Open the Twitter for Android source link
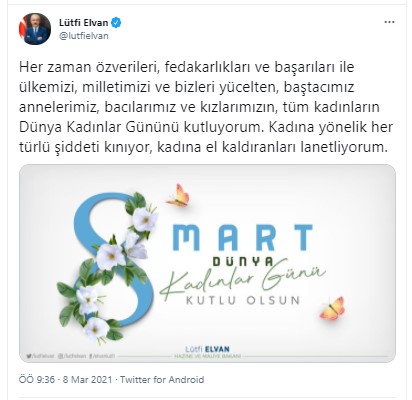 (x=162, y=379)
